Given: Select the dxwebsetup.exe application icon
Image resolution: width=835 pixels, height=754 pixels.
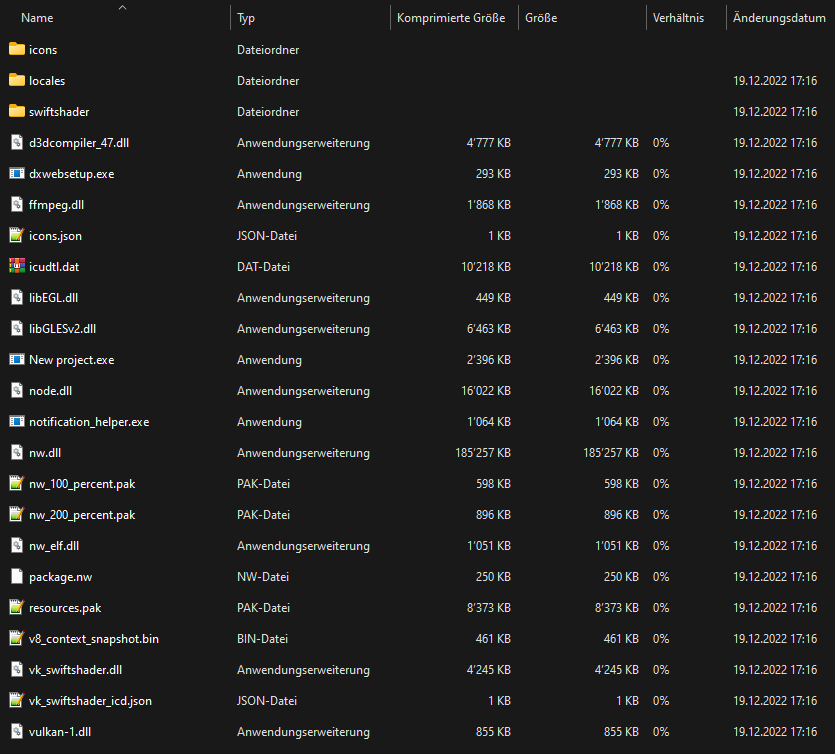Looking at the screenshot, I should 17,174.
